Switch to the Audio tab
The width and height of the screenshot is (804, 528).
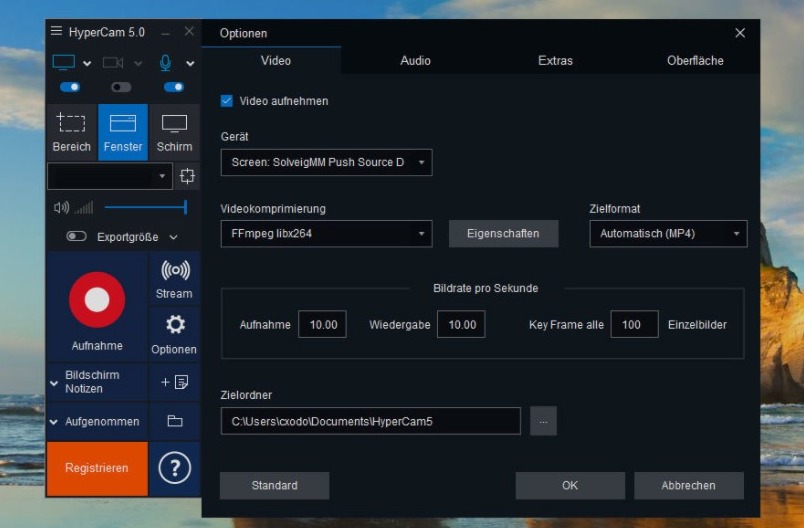pyautogui.click(x=415, y=61)
